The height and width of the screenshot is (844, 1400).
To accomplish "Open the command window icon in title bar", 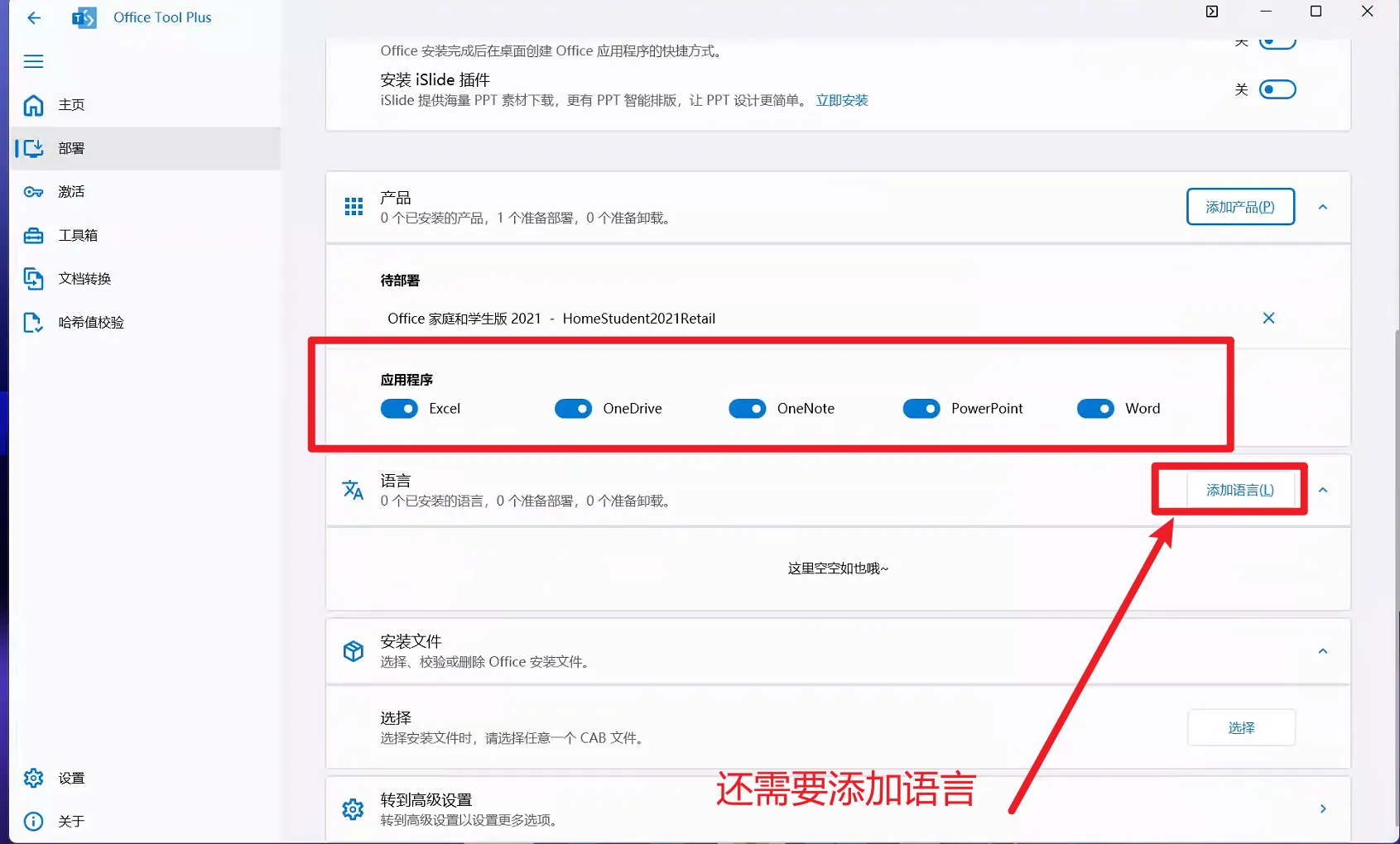I will point(1212,12).
